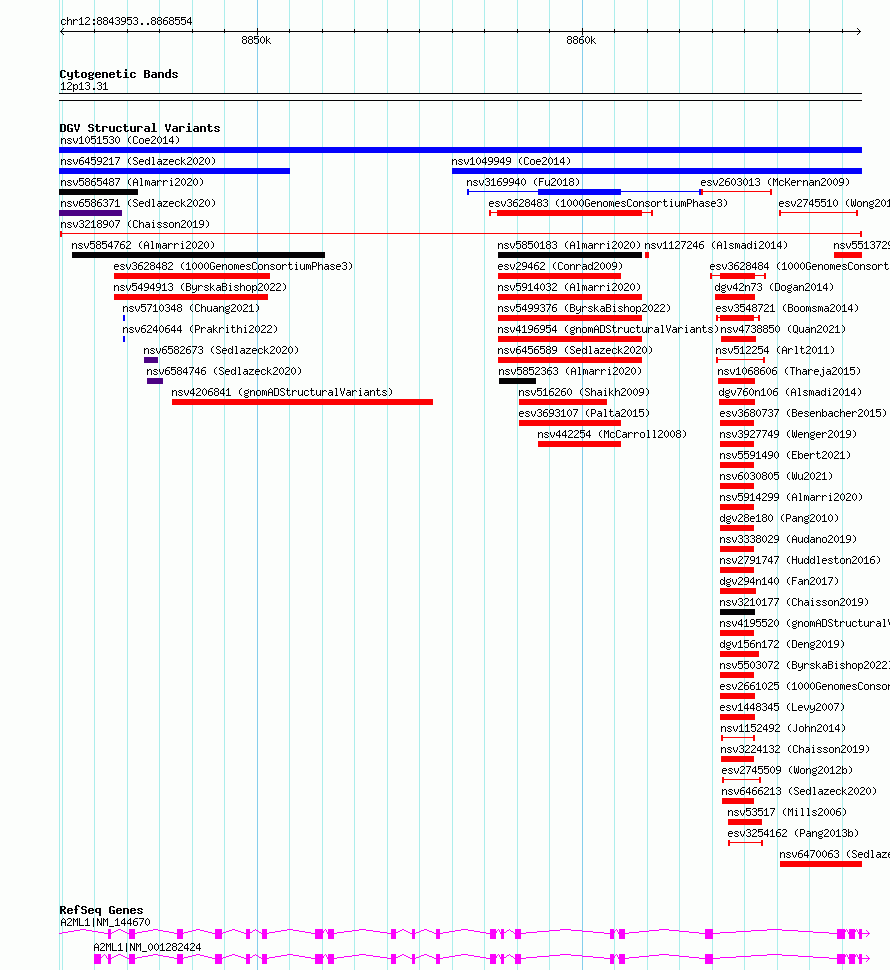Select nsv5710348 (Chuang2021) label
This screenshot has width=890, height=970.
(x=191, y=309)
